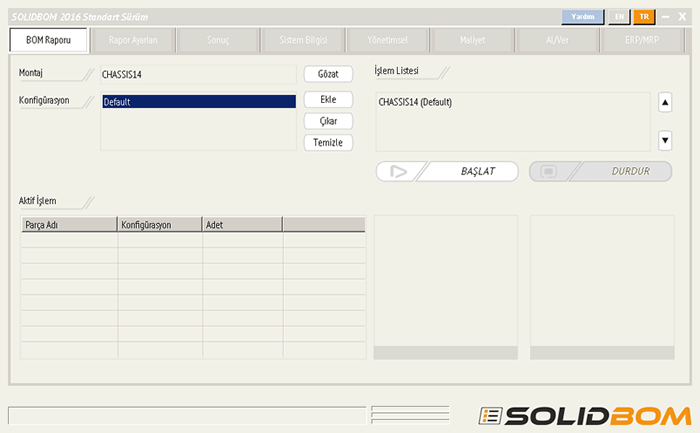The height and width of the screenshot is (433, 700).
Task: Select the Maliyet tab
Action: pos(472,40)
